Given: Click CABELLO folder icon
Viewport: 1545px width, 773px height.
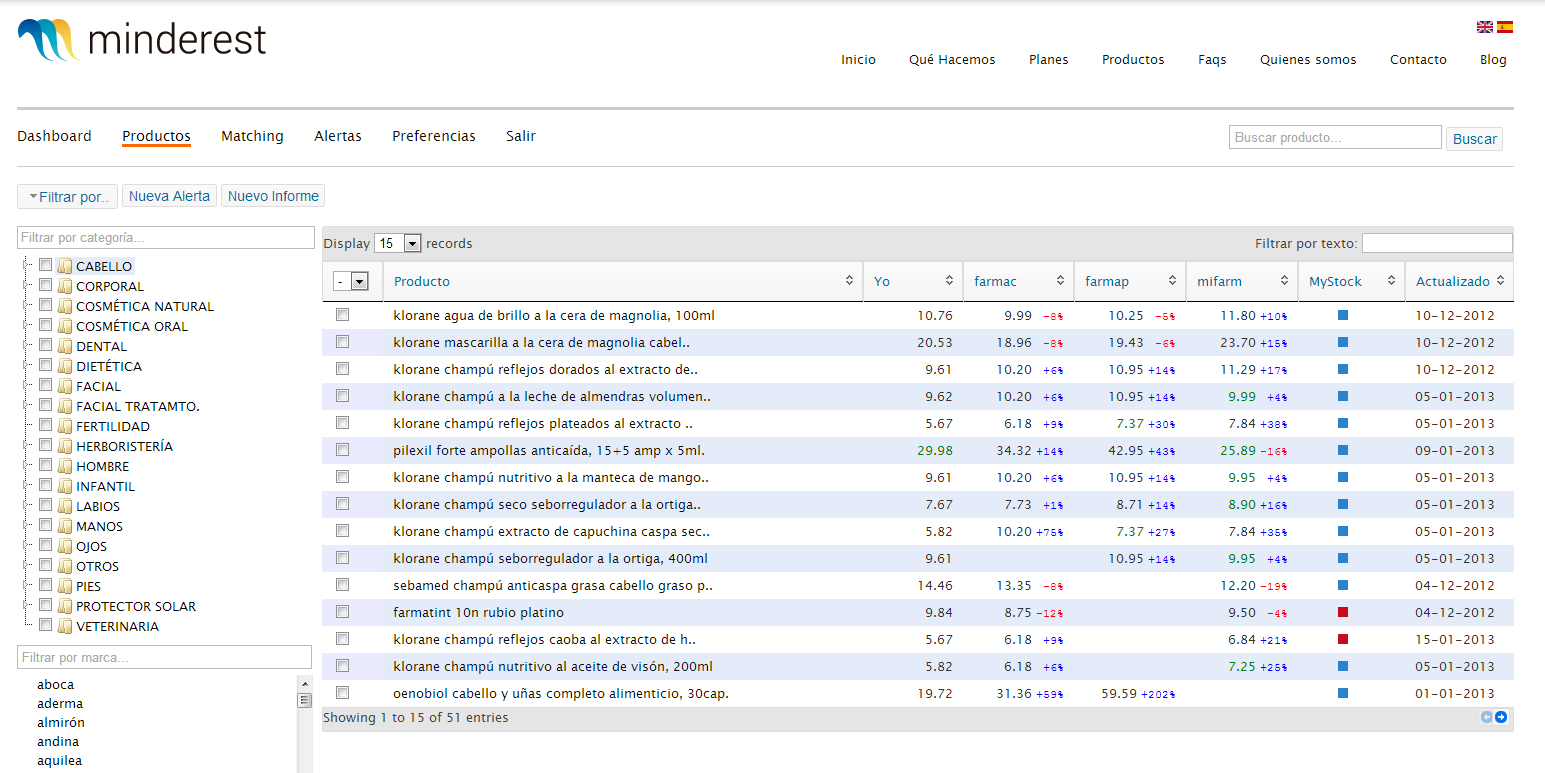Looking at the screenshot, I should point(65,266).
